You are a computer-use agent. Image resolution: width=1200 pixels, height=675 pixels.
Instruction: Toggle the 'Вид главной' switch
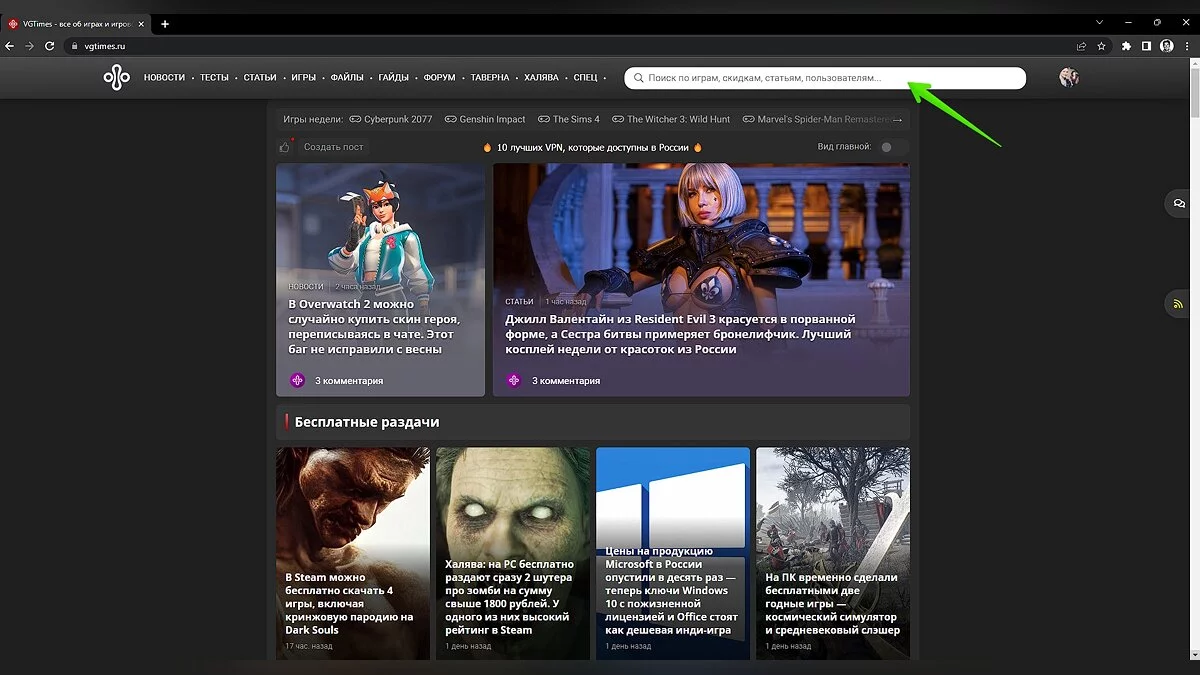(891, 147)
